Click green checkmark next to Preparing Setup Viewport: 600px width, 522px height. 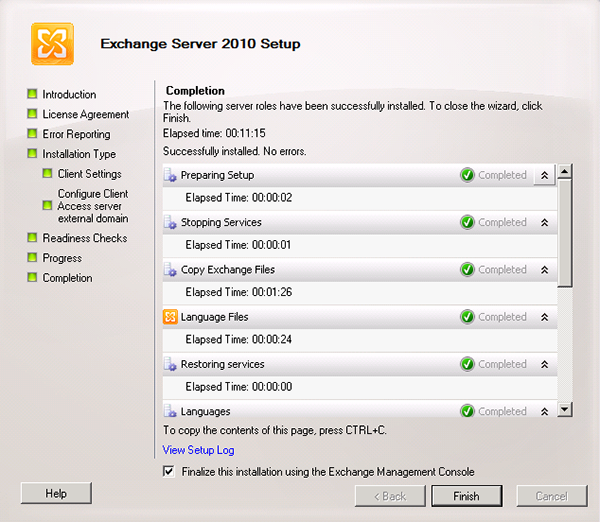tap(467, 175)
